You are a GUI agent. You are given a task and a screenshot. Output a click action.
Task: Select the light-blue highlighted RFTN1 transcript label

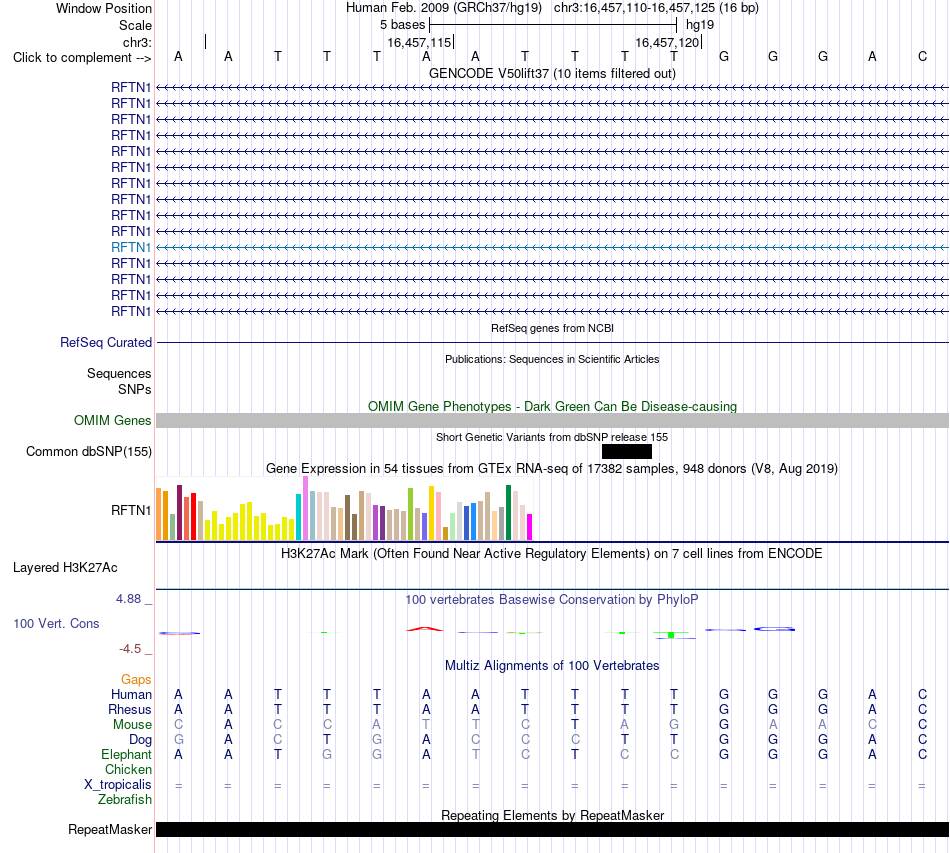coord(131,247)
